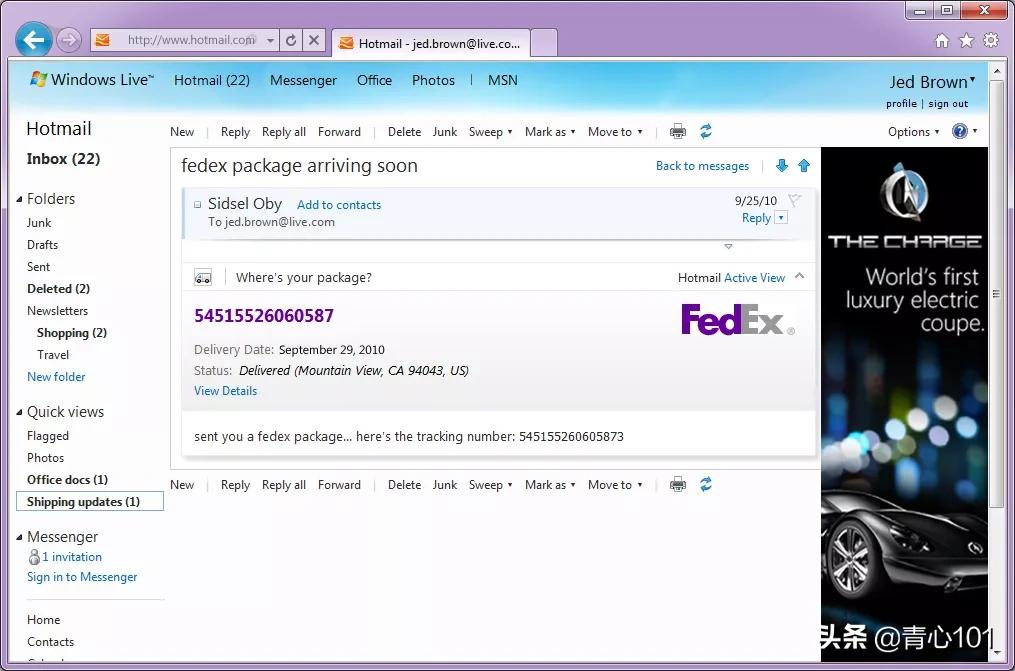1015x671 pixels.
Task: Expand the Move to dropdown in the top toolbar
Action: [615, 132]
